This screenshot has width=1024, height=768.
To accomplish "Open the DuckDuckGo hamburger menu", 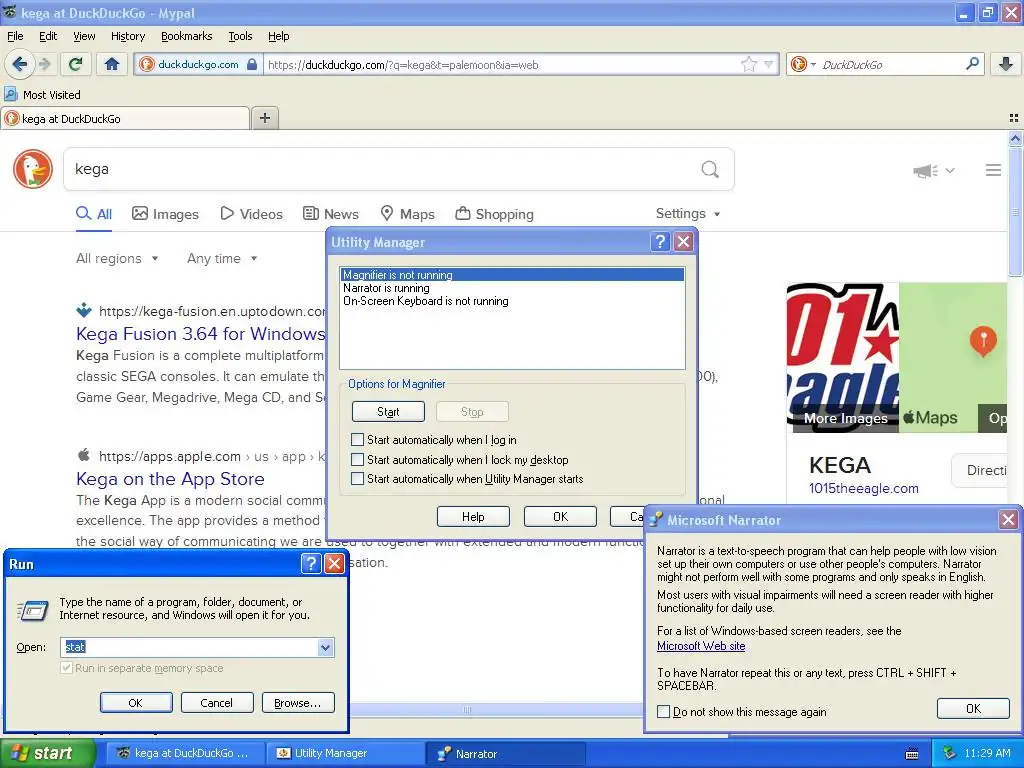I will point(993,170).
